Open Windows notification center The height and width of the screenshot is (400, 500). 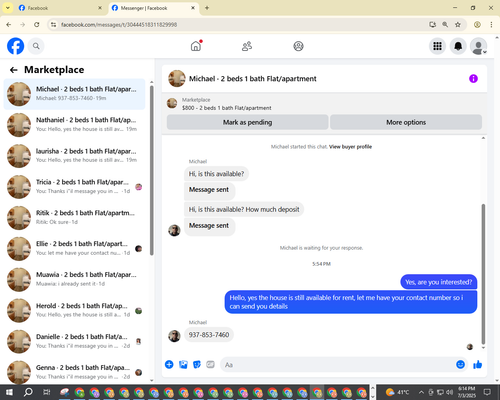(x=487, y=392)
